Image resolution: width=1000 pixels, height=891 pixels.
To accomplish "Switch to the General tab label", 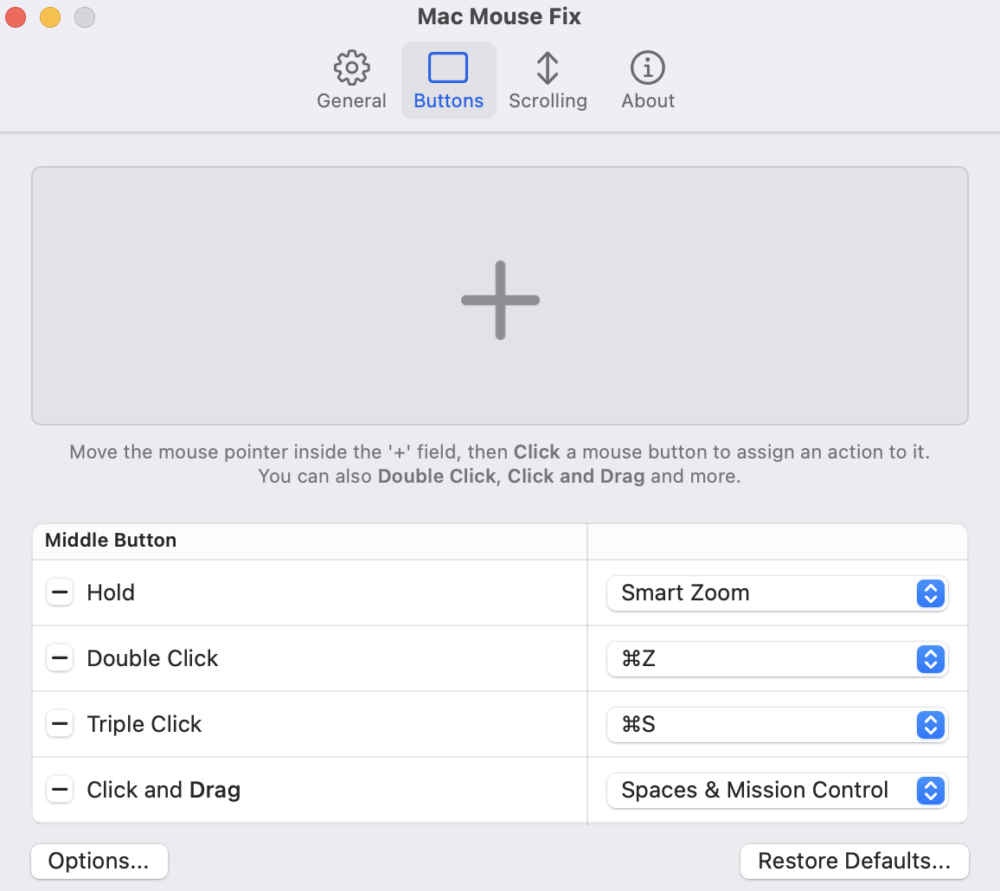I will (x=351, y=101).
